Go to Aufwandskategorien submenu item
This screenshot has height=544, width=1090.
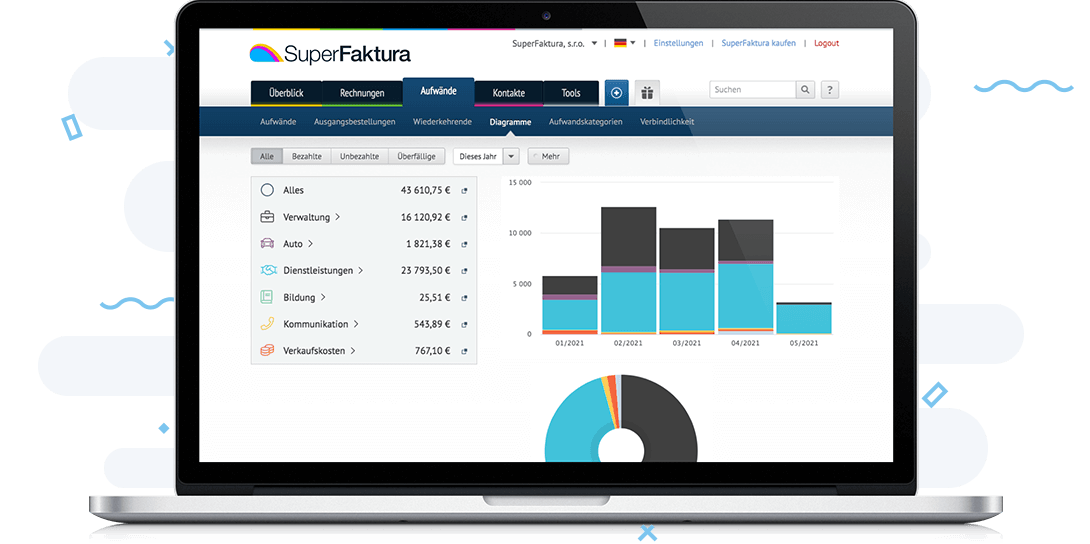585,122
